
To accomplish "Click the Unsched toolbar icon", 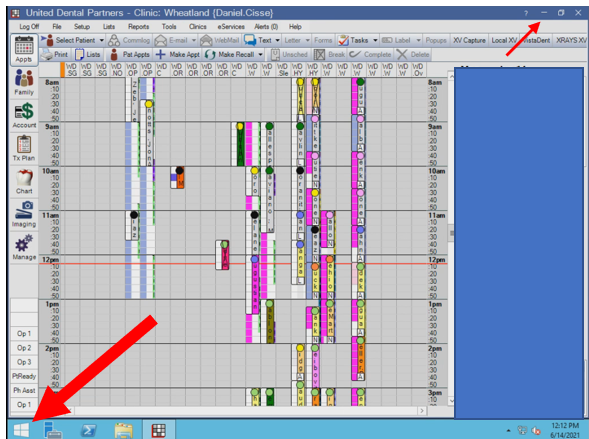I will click(275, 54).
